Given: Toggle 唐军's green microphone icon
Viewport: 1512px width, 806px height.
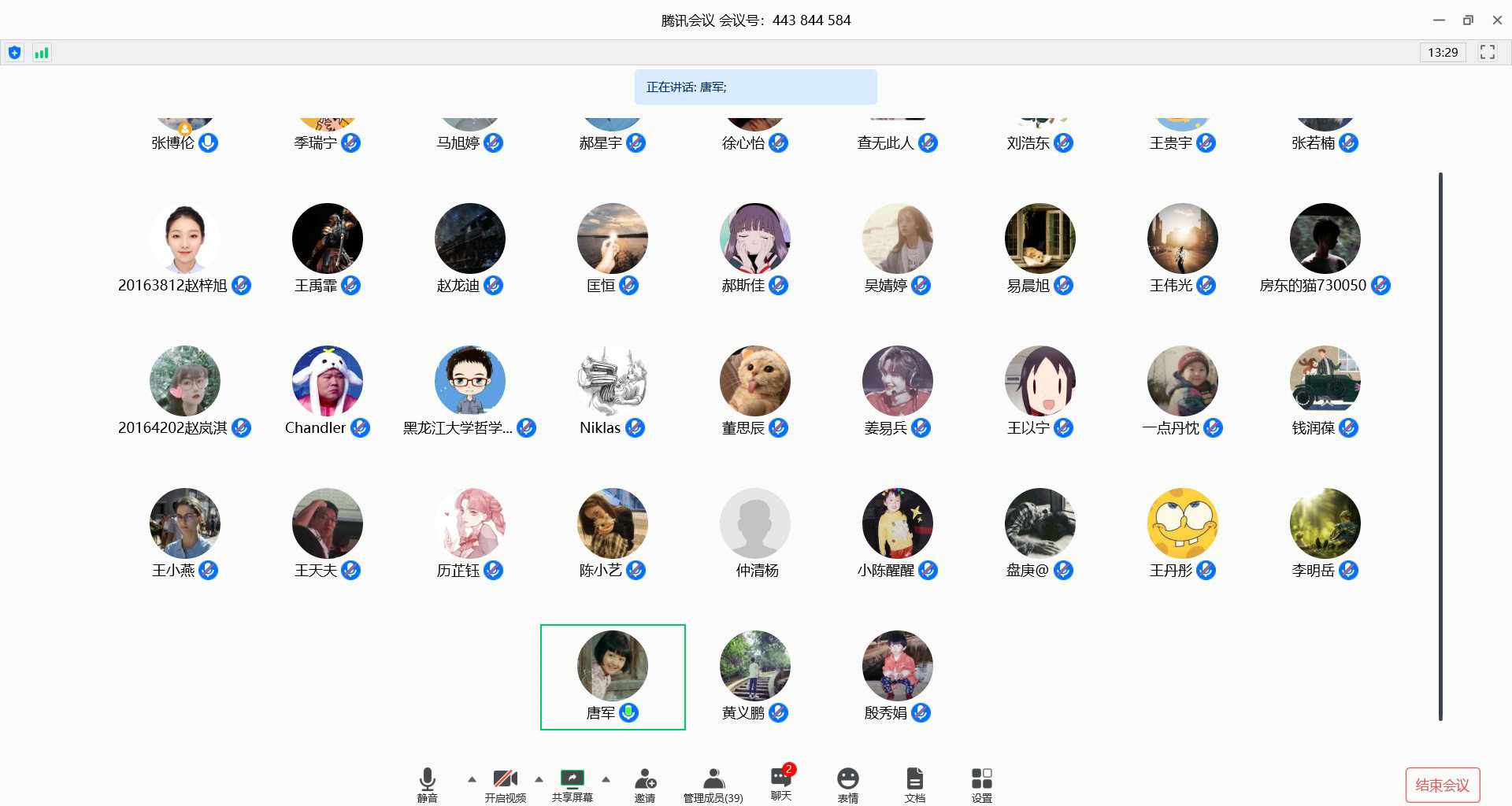Looking at the screenshot, I should coord(628,713).
